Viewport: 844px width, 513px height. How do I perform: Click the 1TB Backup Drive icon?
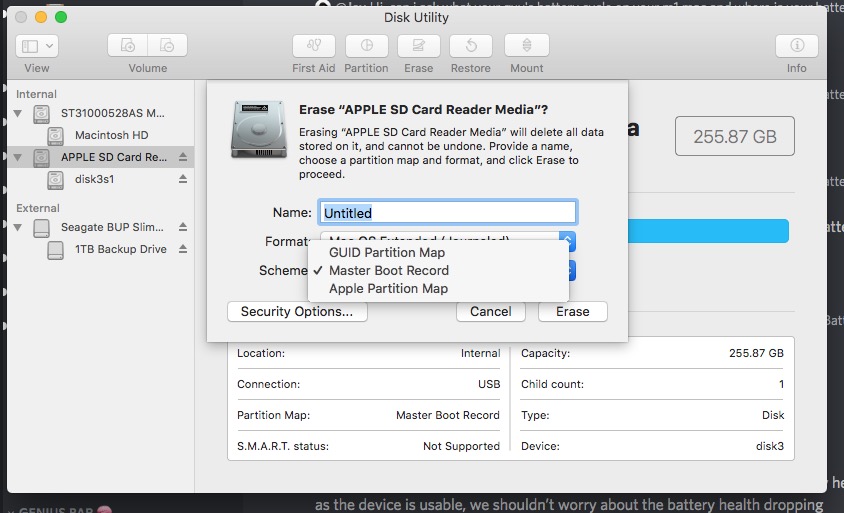[55, 250]
